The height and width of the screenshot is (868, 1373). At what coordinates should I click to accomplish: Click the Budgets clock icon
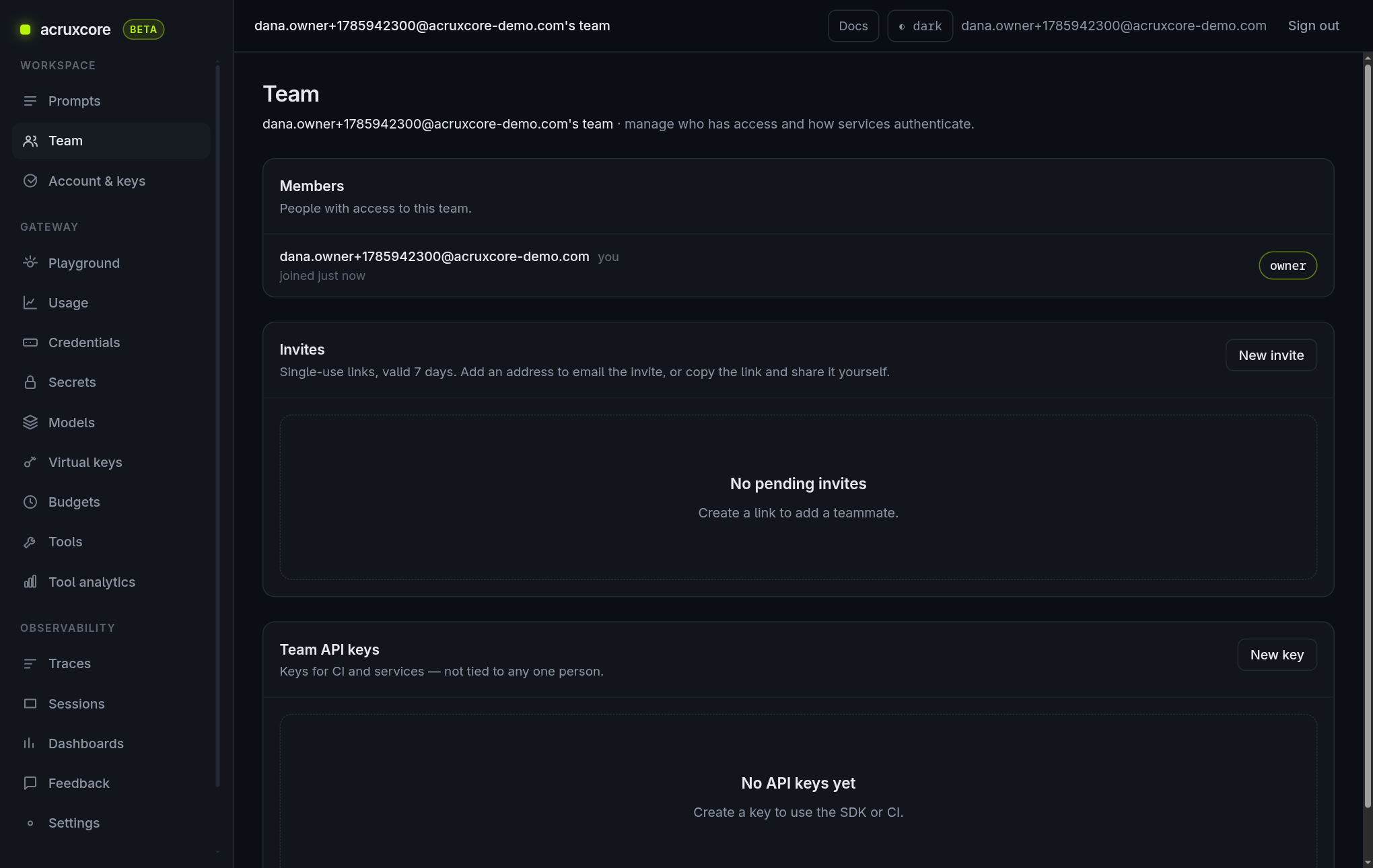pyautogui.click(x=30, y=502)
